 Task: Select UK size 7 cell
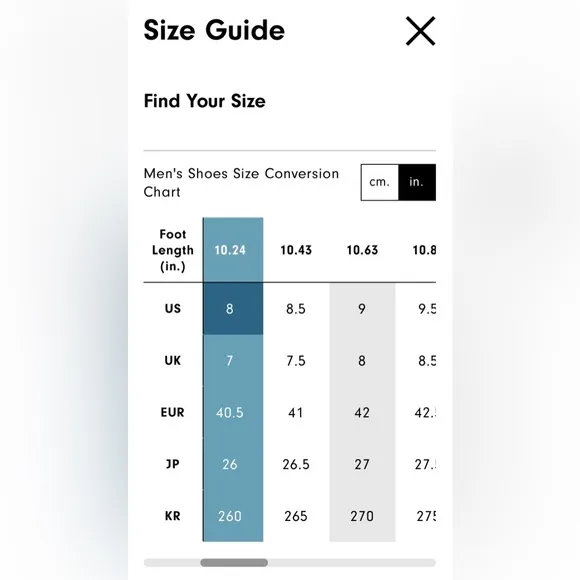pyautogui.click(x=233, y=361)
